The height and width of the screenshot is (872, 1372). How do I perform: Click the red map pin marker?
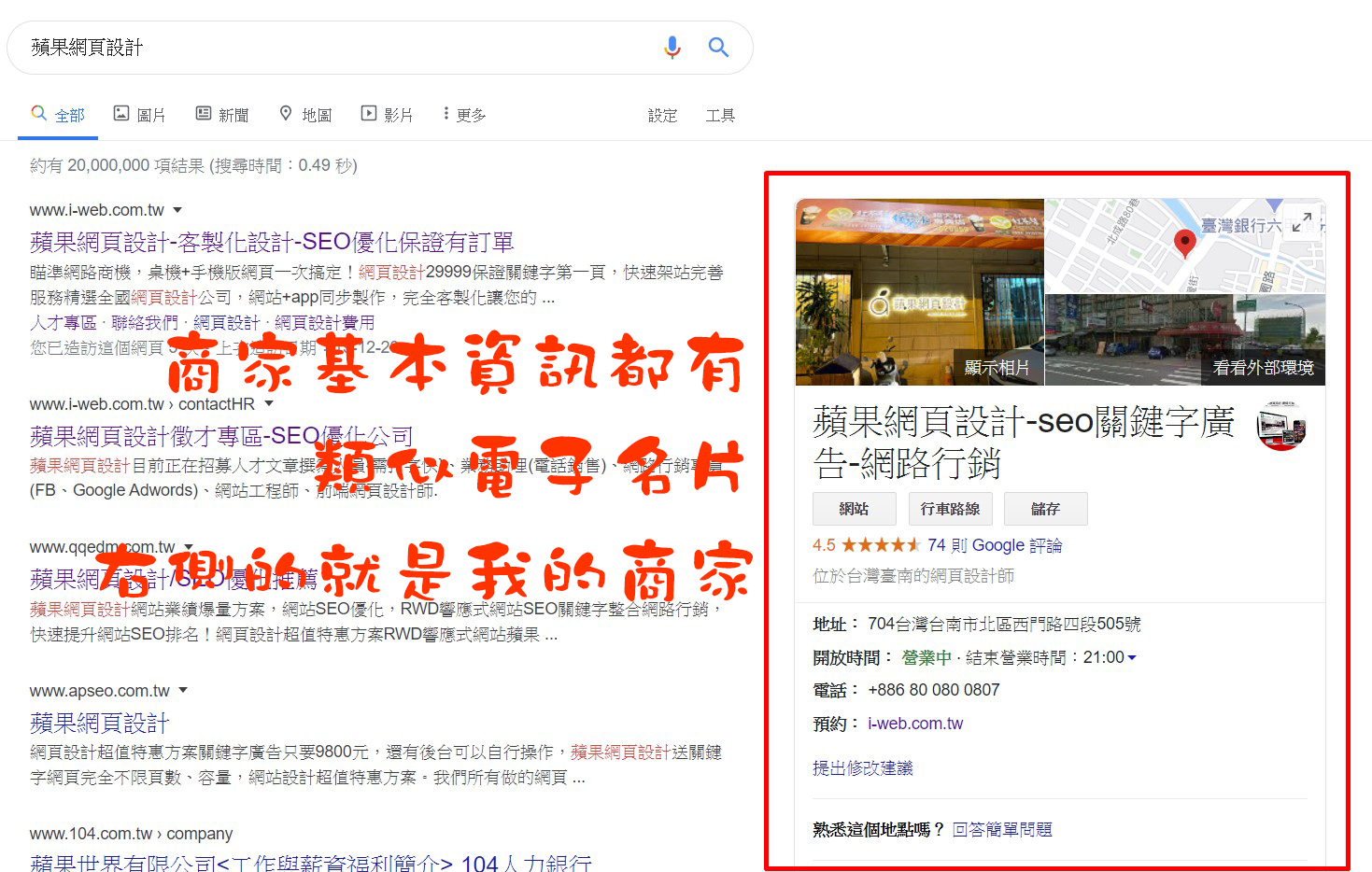(x=1184, y=243)
